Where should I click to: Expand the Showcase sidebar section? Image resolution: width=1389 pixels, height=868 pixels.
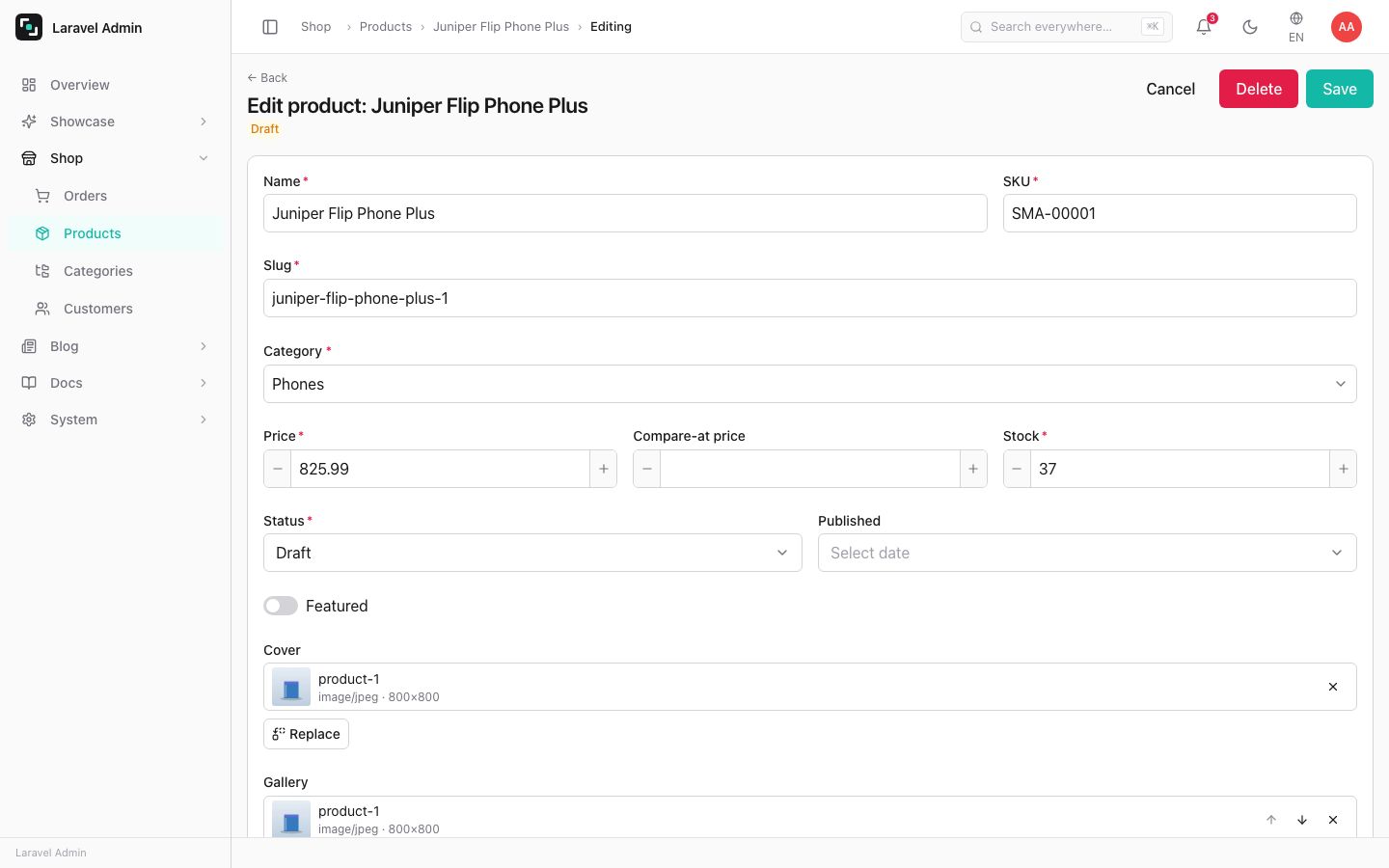click(116, 122)
